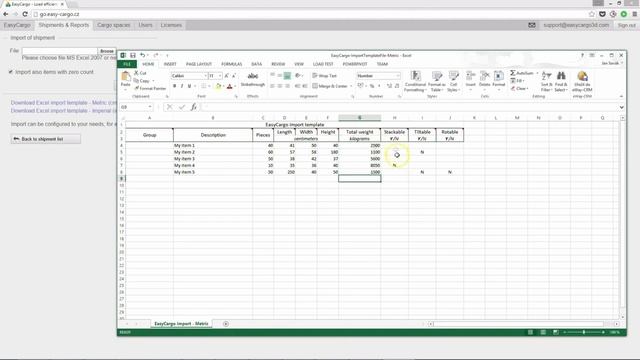
Task: Toggle Wrap Text
Action: pos(325,76)
